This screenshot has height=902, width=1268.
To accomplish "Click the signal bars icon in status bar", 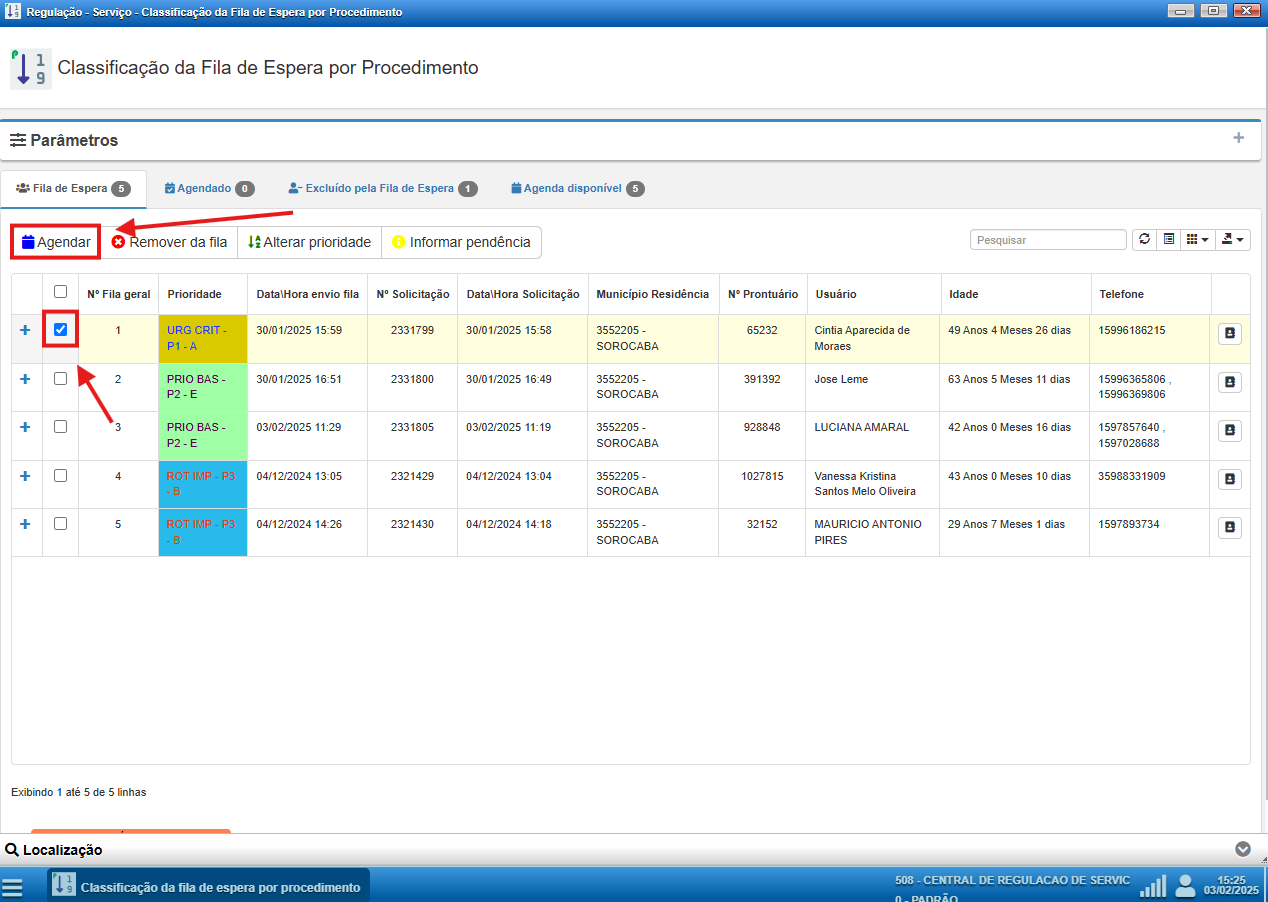I will [x=1153, y=886].
